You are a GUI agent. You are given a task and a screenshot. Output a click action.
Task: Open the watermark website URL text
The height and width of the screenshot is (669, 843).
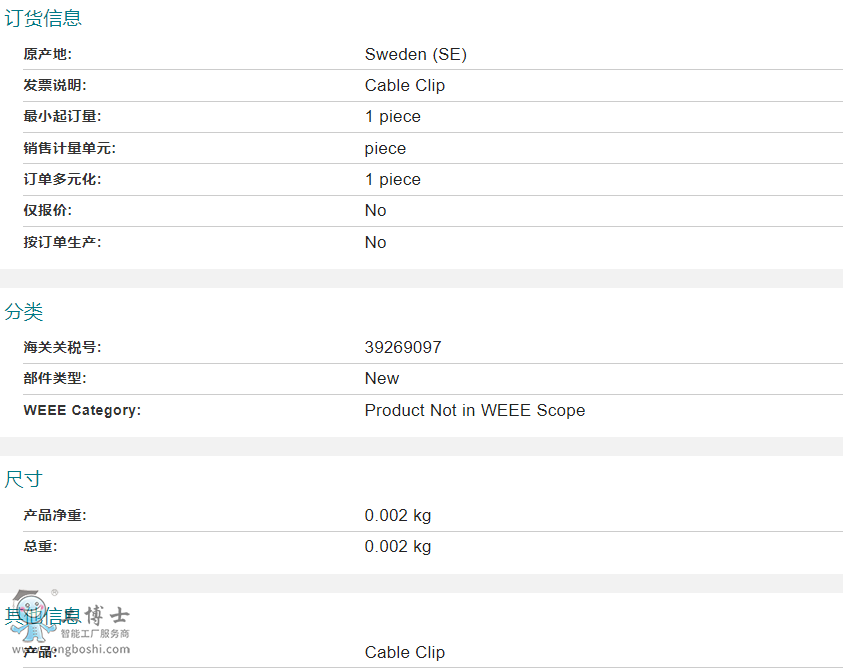71,649
